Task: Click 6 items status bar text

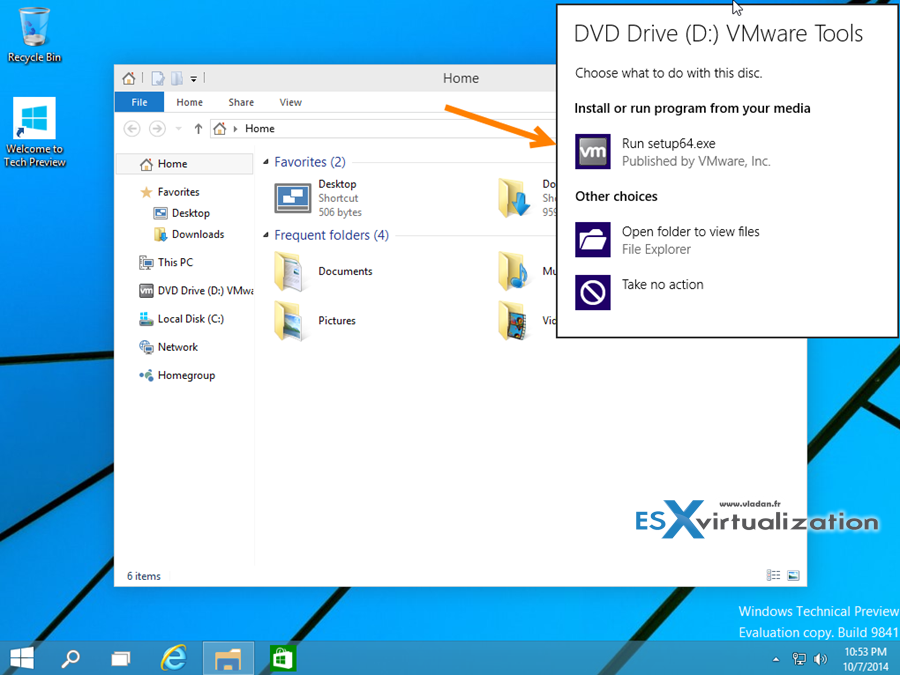Action: pos(143,576)
